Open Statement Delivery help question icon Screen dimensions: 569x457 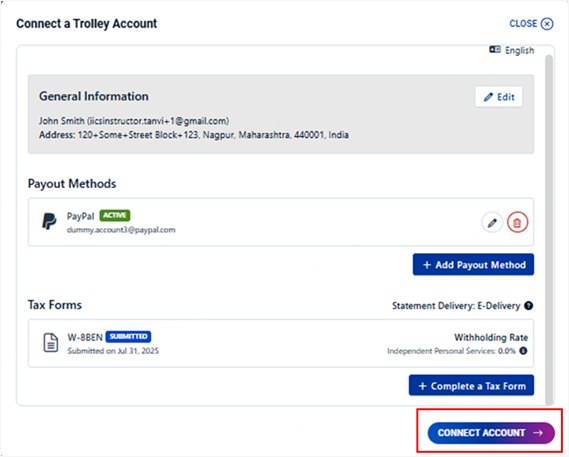528,306
